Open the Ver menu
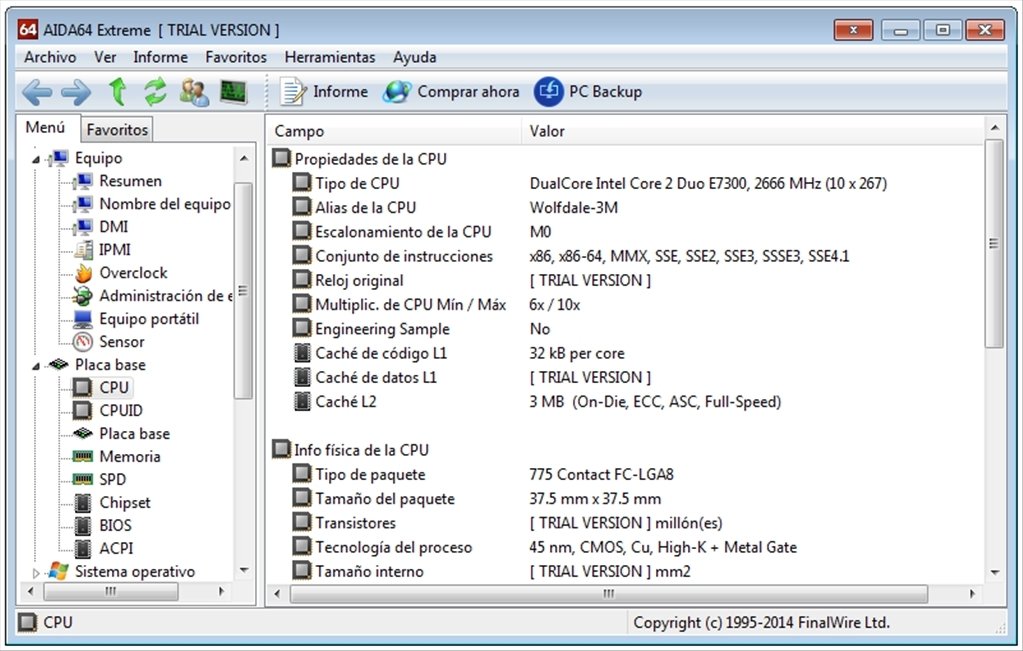 click(x=105, y=57)
